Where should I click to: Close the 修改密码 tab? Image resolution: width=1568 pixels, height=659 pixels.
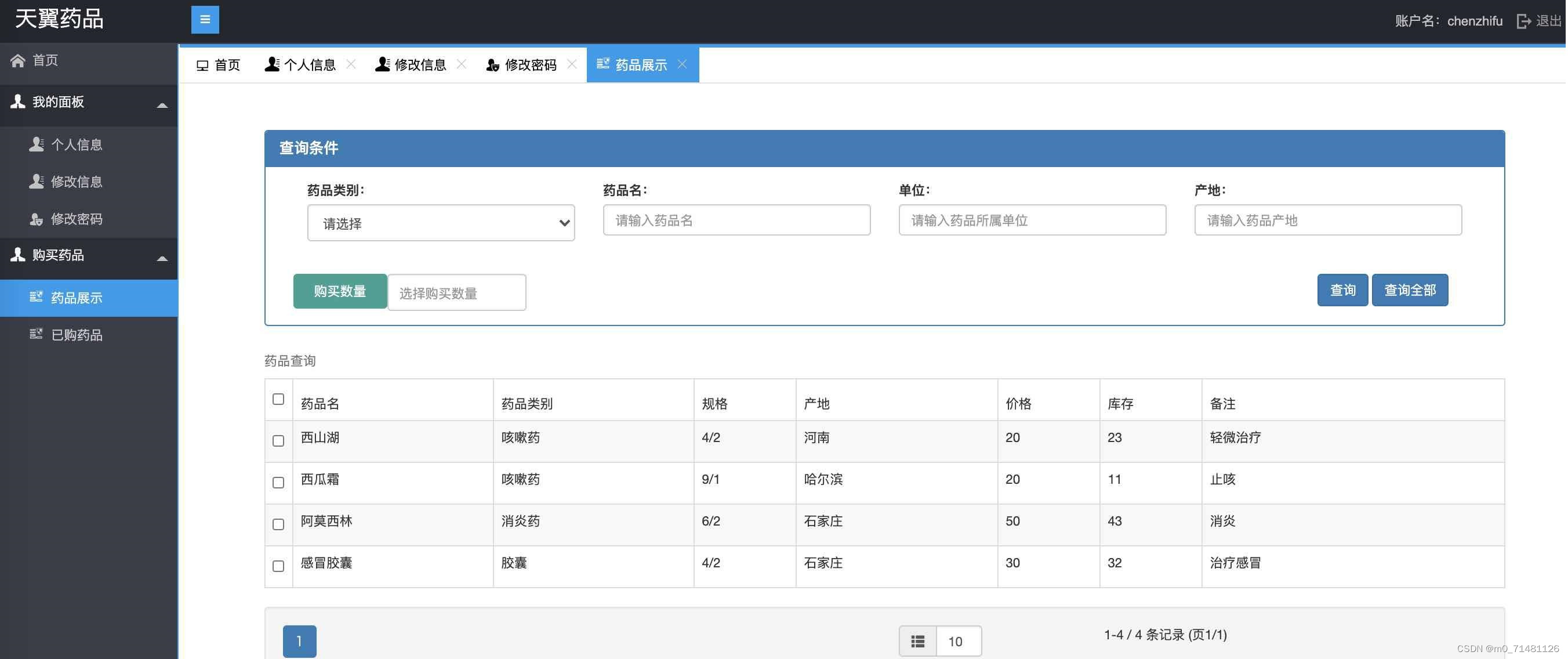572,64
